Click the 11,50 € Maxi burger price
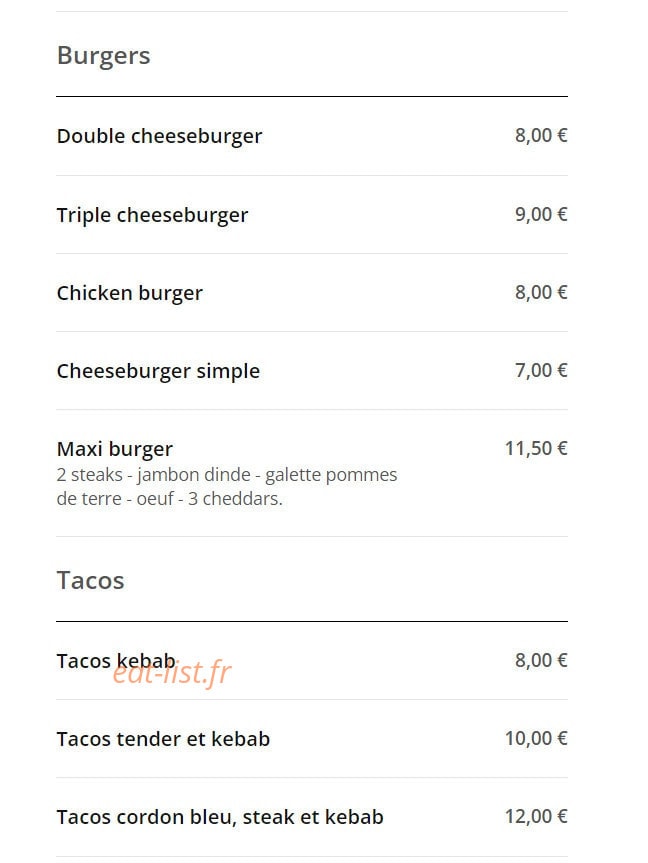648x863 pixels. coord(536,449)
